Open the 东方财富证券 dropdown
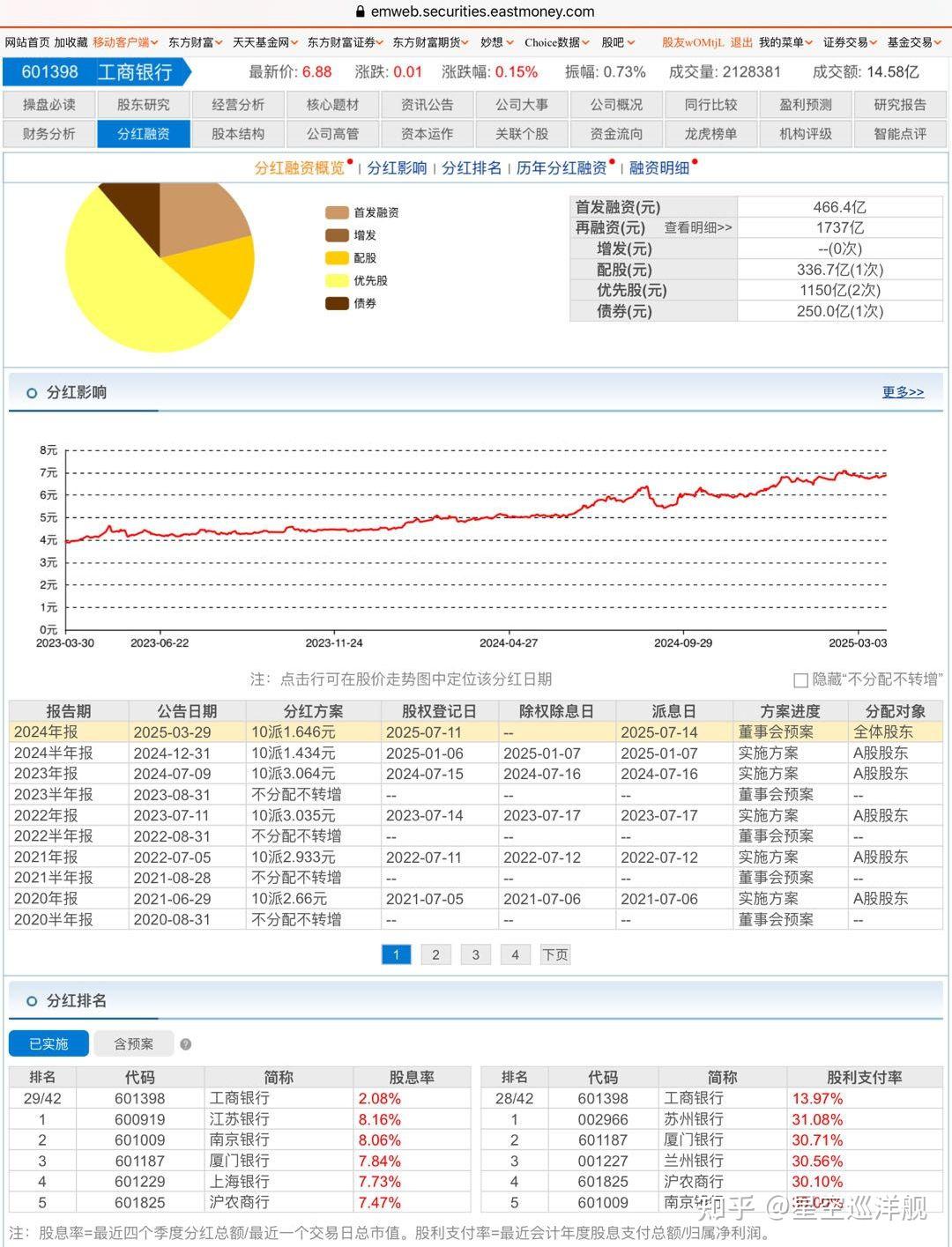Viewport: 952px width, 1247px height. (346, 42)
